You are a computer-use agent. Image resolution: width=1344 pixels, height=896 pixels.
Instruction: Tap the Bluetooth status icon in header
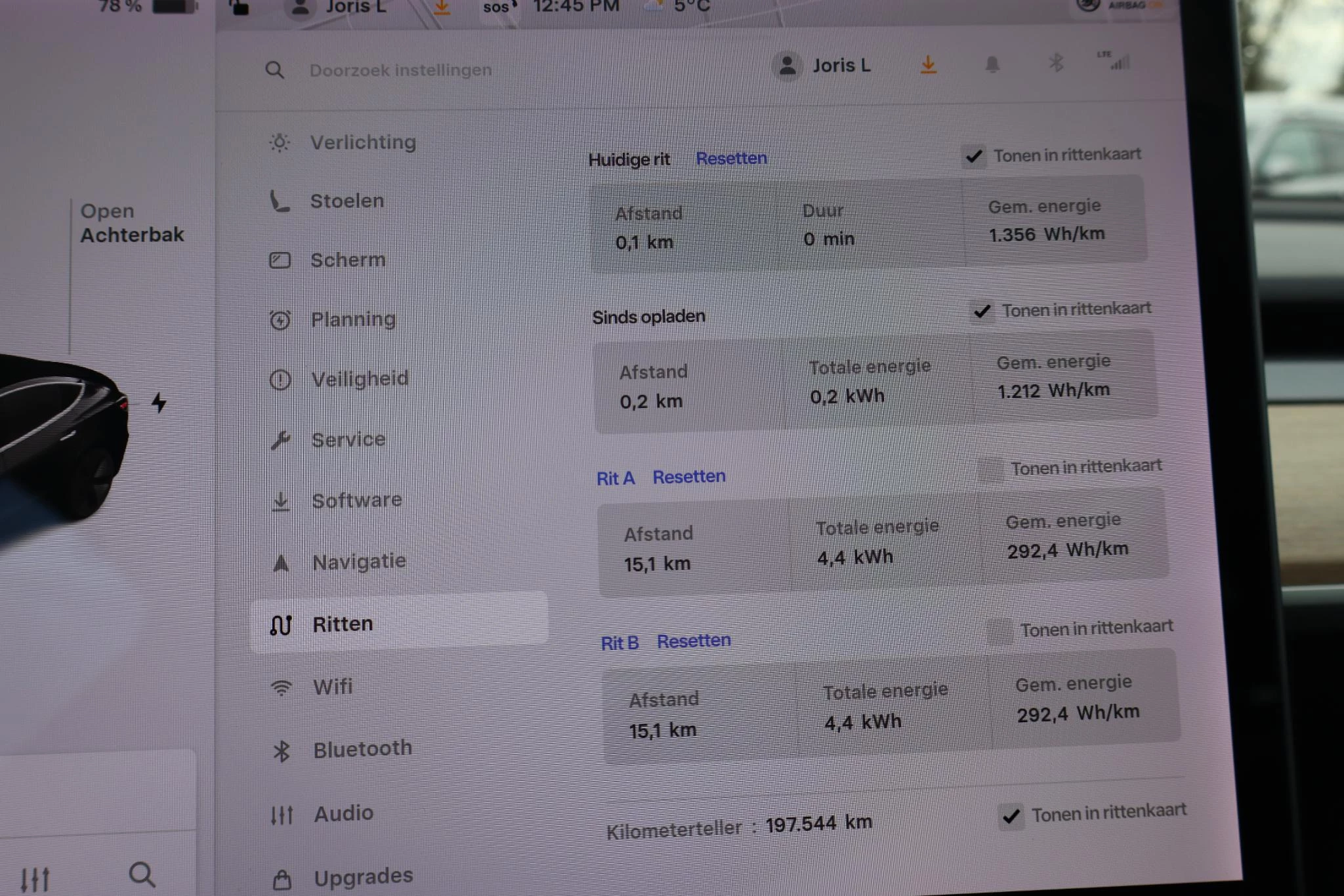(x=1056, y=63)
